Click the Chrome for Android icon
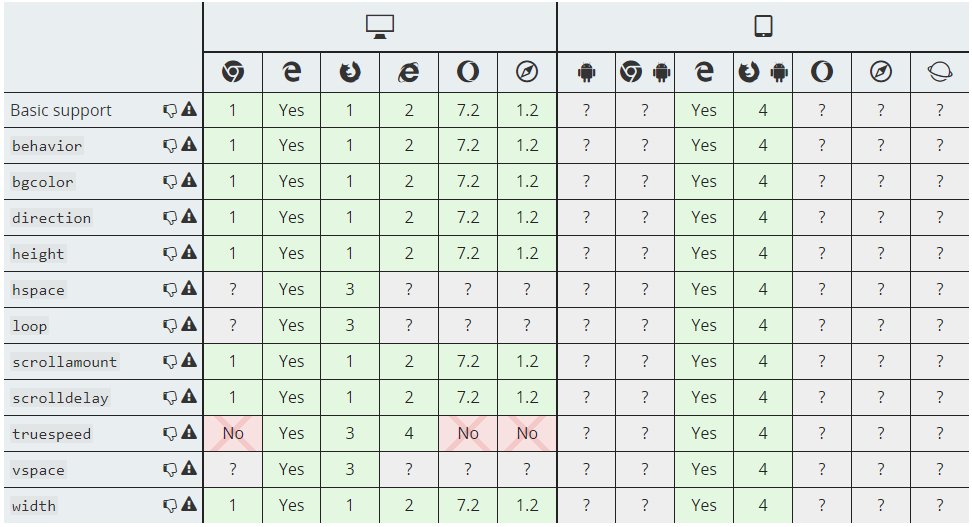This screenshot has height=527, width=972. pos(645,72)
